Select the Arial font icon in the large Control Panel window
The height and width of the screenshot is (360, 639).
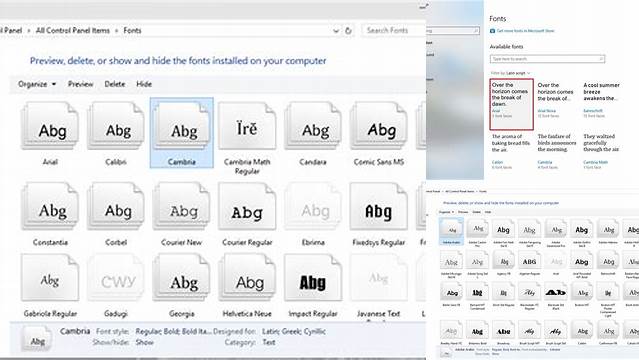50,126
